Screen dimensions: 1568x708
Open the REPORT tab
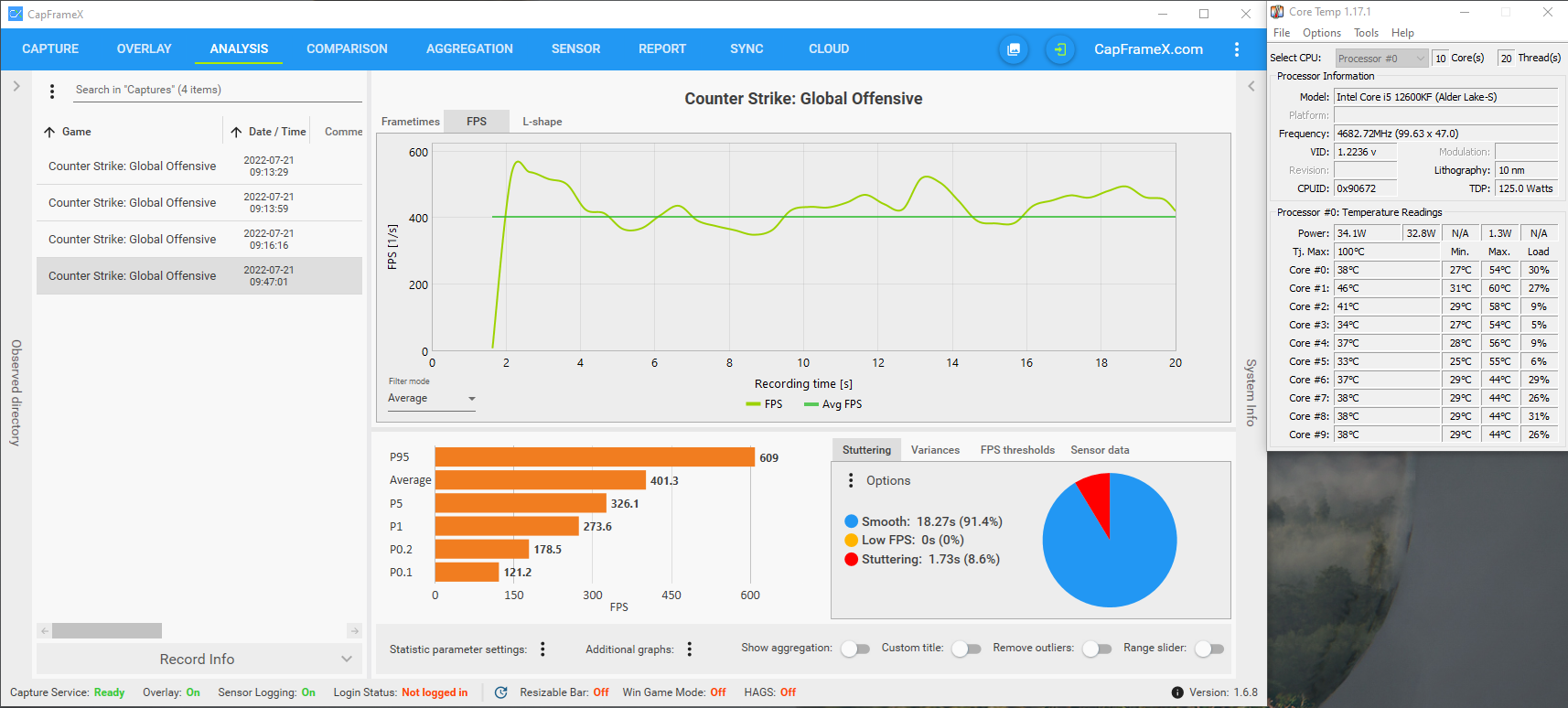click(662, 48)
